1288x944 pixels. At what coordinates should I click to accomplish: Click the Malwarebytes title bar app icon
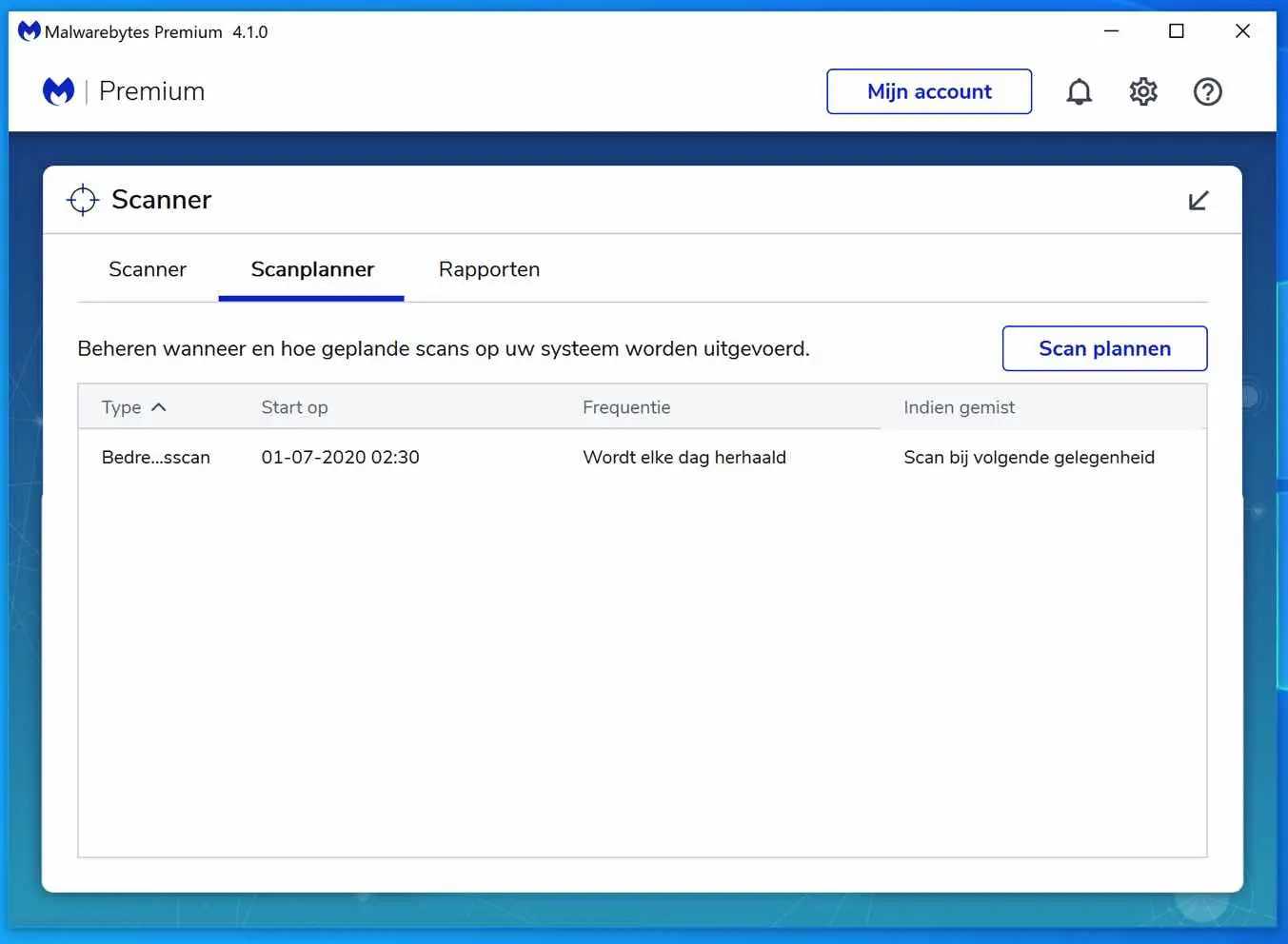click(30, 31)
